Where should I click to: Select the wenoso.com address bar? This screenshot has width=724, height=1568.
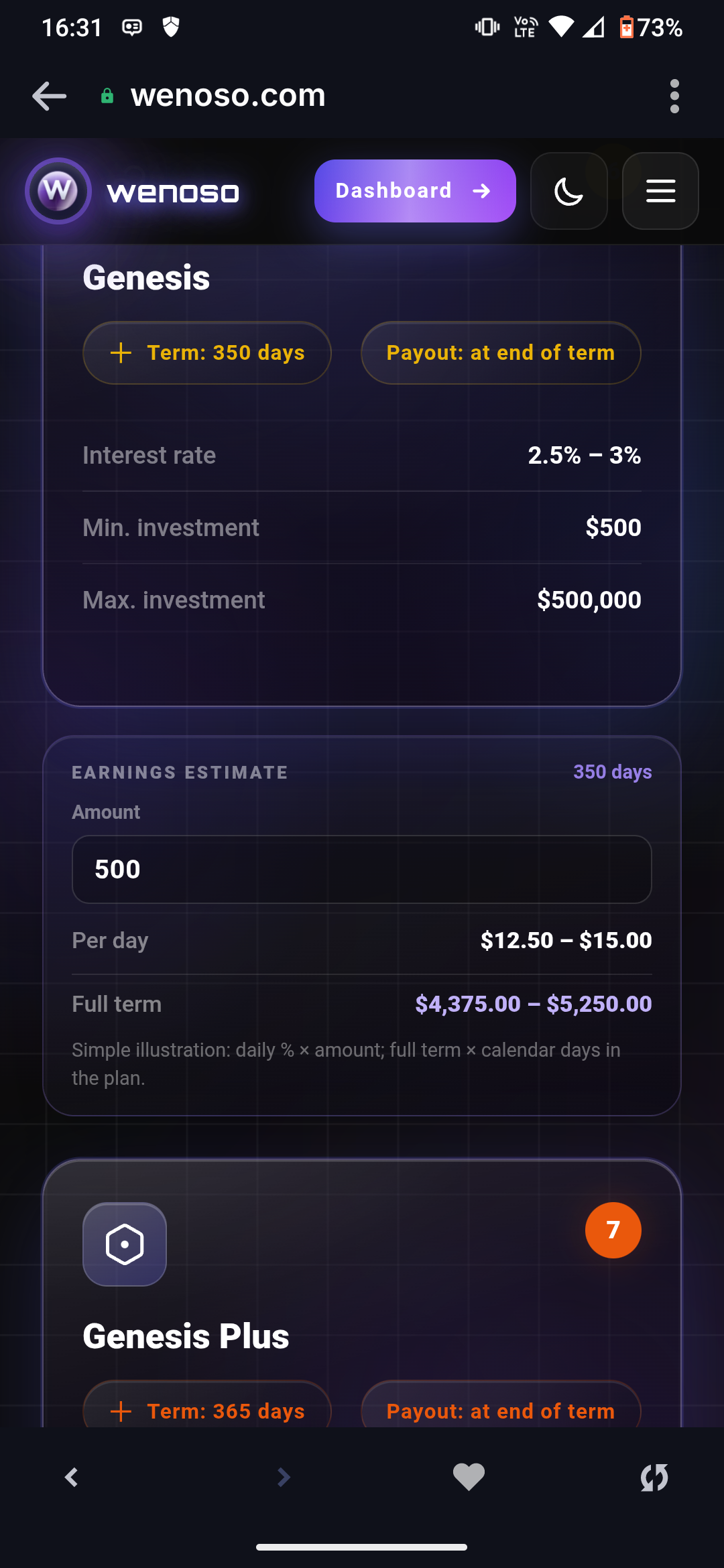[x=228, y=96]
